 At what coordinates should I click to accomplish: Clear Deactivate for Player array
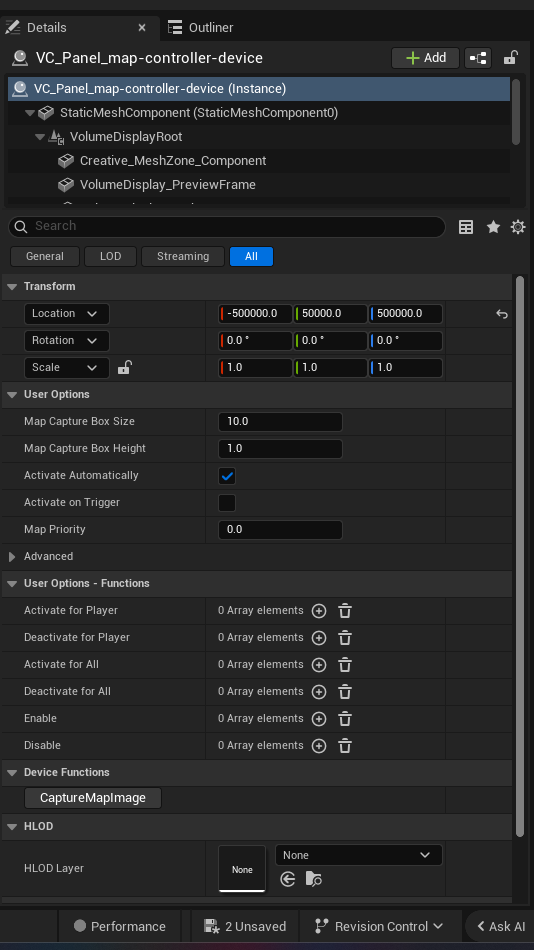[x=345, y=638]
